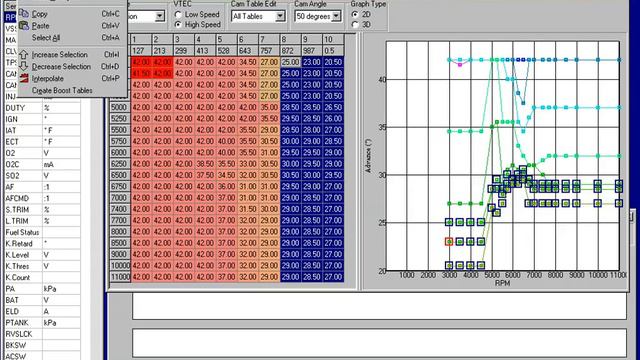The height and width of the screenshot is (360, 640).
Task: Click the magenta graph point near 42 advance
Action: tap(460, 64)
